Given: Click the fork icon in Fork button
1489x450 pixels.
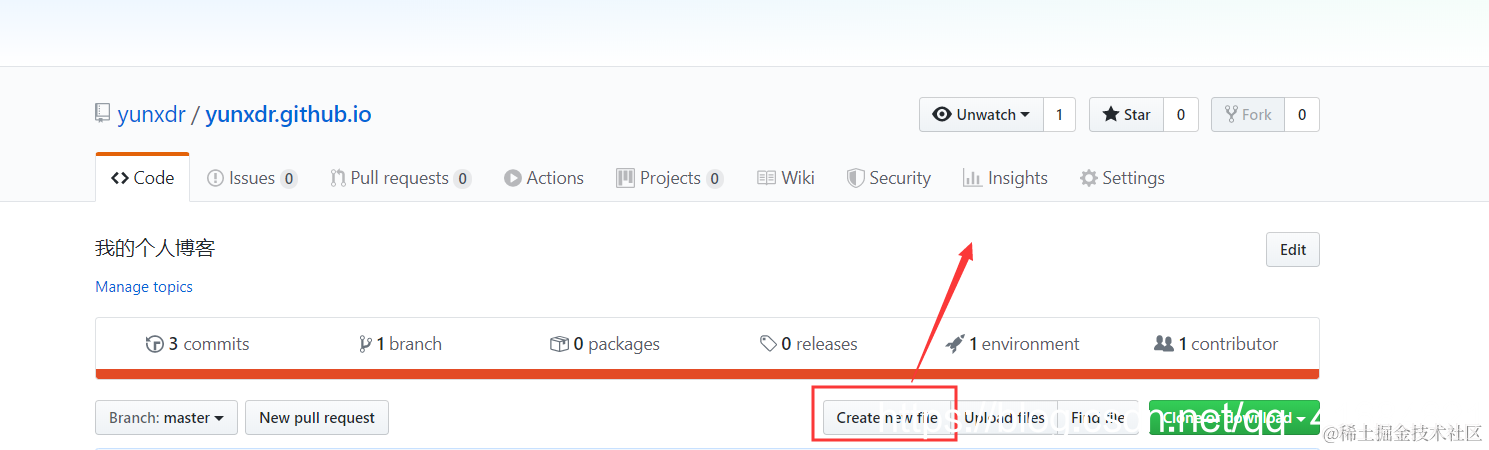Looking at the screenshot, I should (1231, 115).
